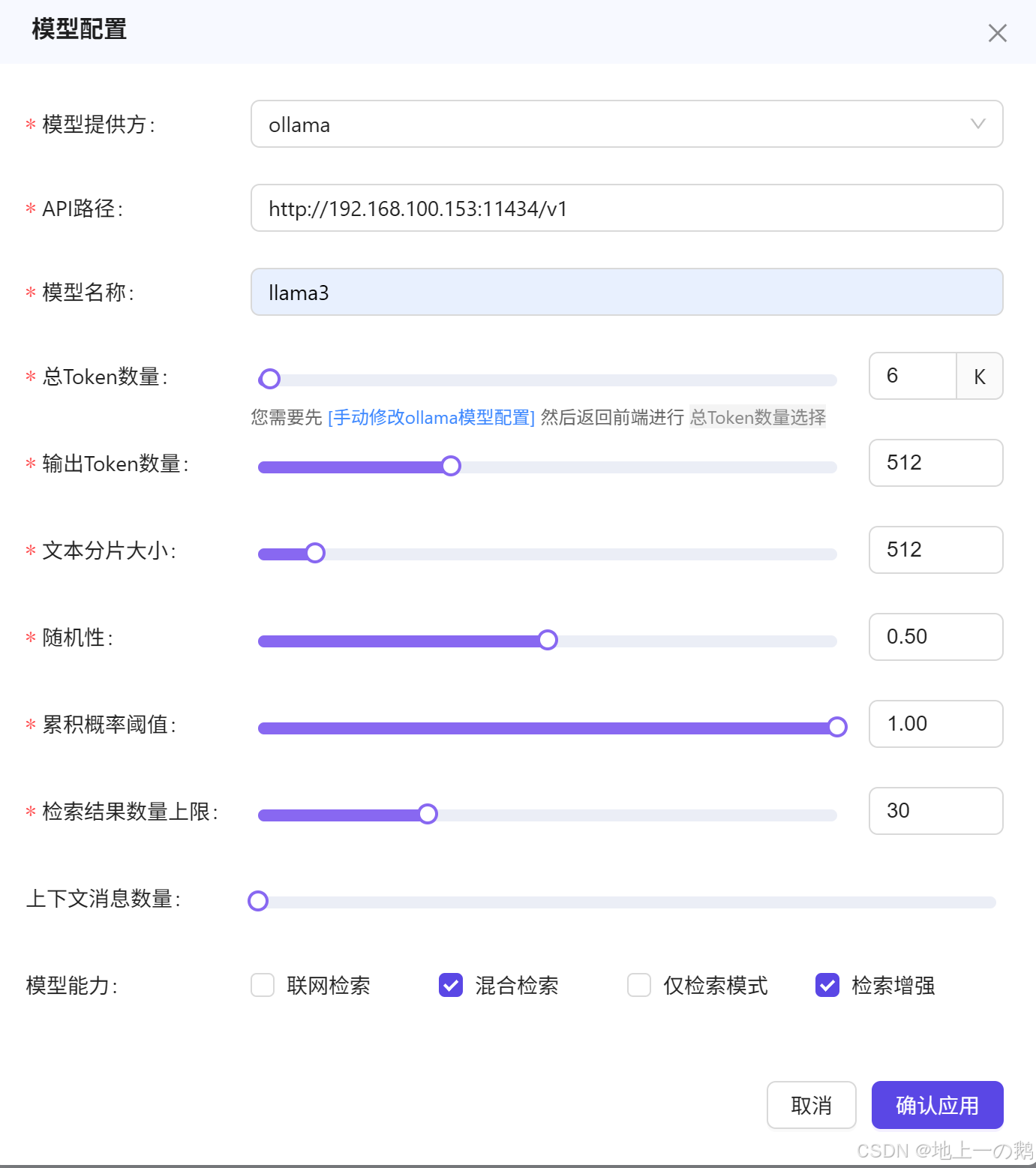The width and height of the screenshot is (1036, 1168).
Task: Select the 输出Token数量 slider knob
Action: coord(451,465)
